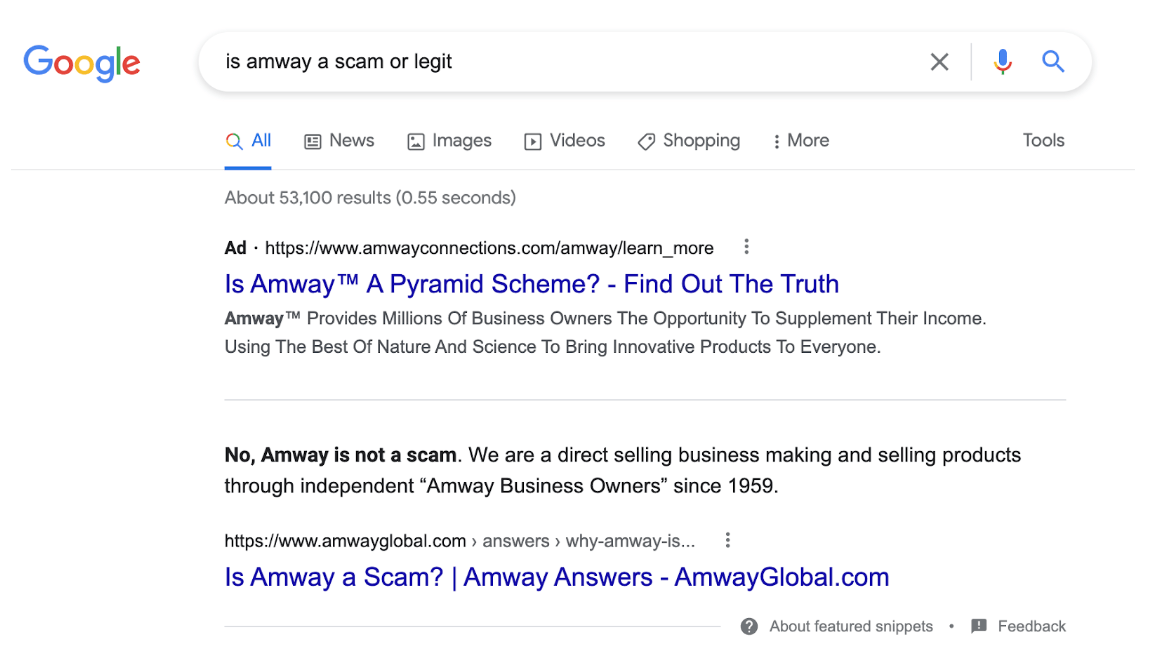This screenshot has height=650, width=1166.
Task: Expand the More search categories menu
Action: [800, 140]
